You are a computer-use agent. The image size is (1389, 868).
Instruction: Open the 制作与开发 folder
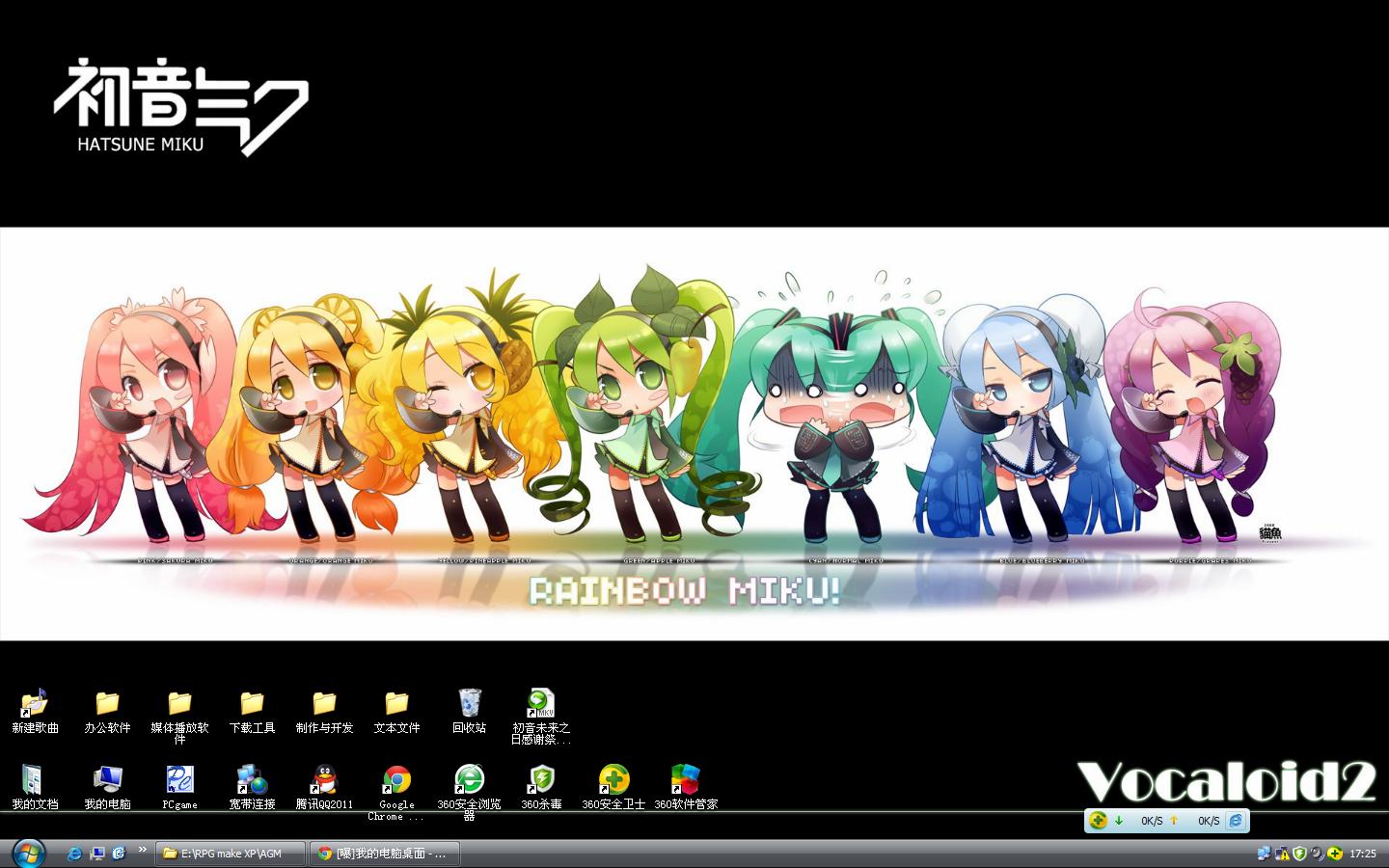(324, 712)
